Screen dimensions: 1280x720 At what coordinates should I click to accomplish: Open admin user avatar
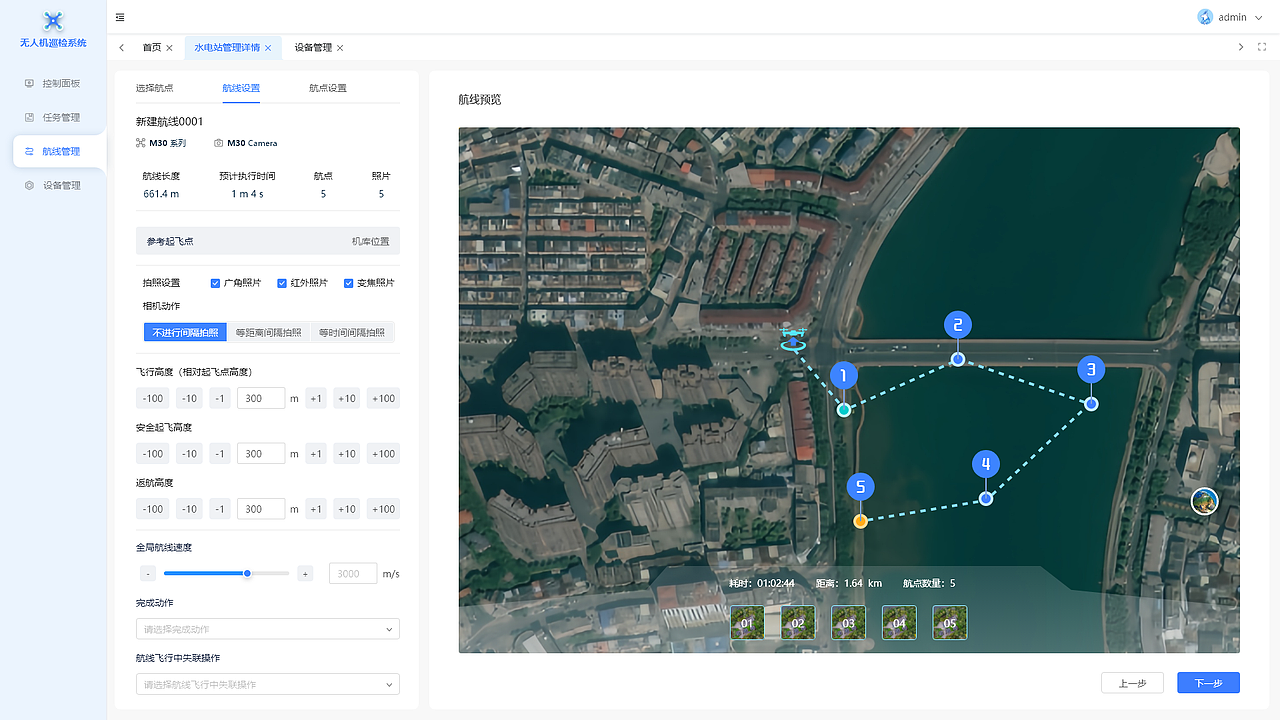[1205, 17]
